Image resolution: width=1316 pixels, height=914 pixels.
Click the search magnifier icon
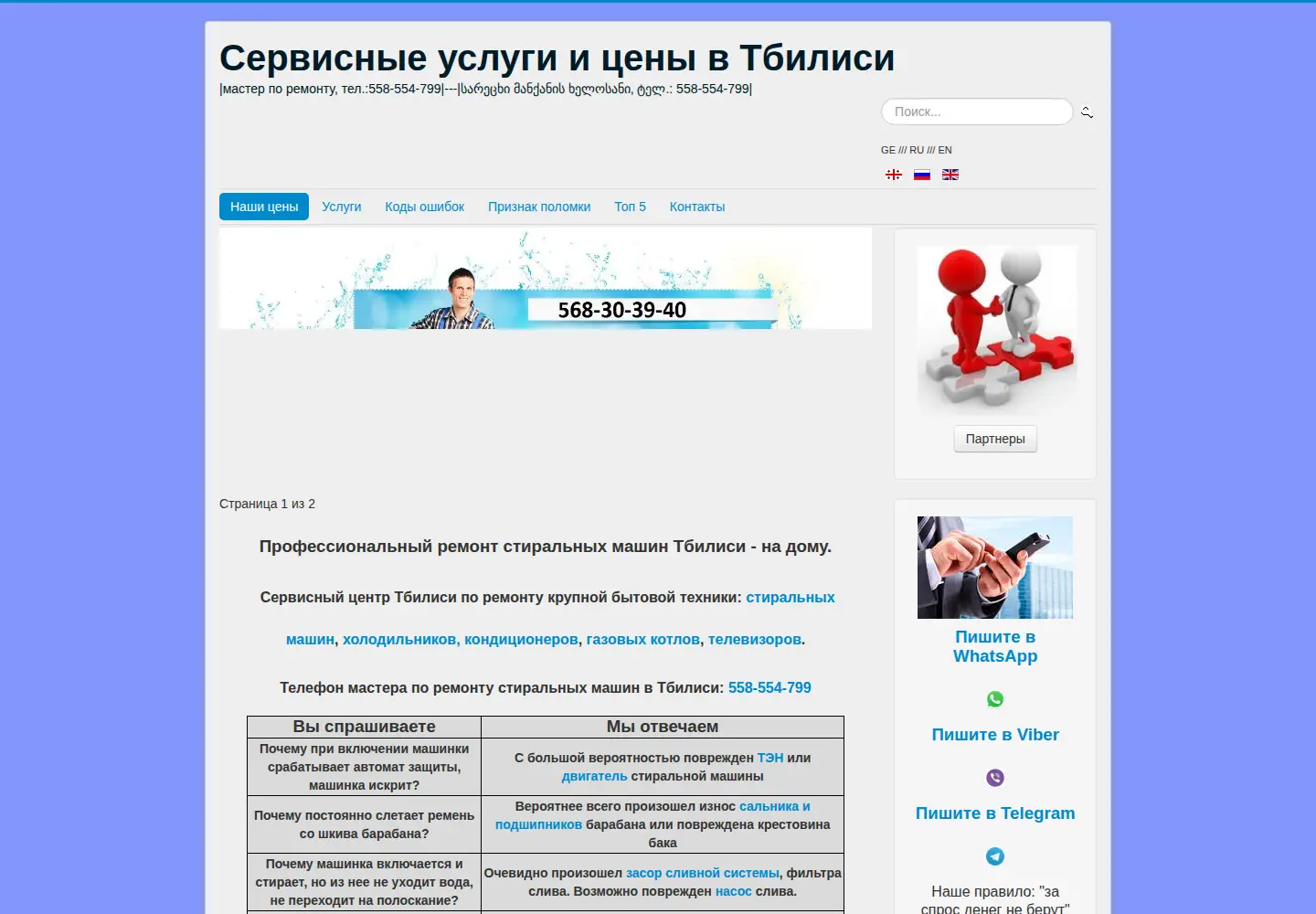[1087, 112]
